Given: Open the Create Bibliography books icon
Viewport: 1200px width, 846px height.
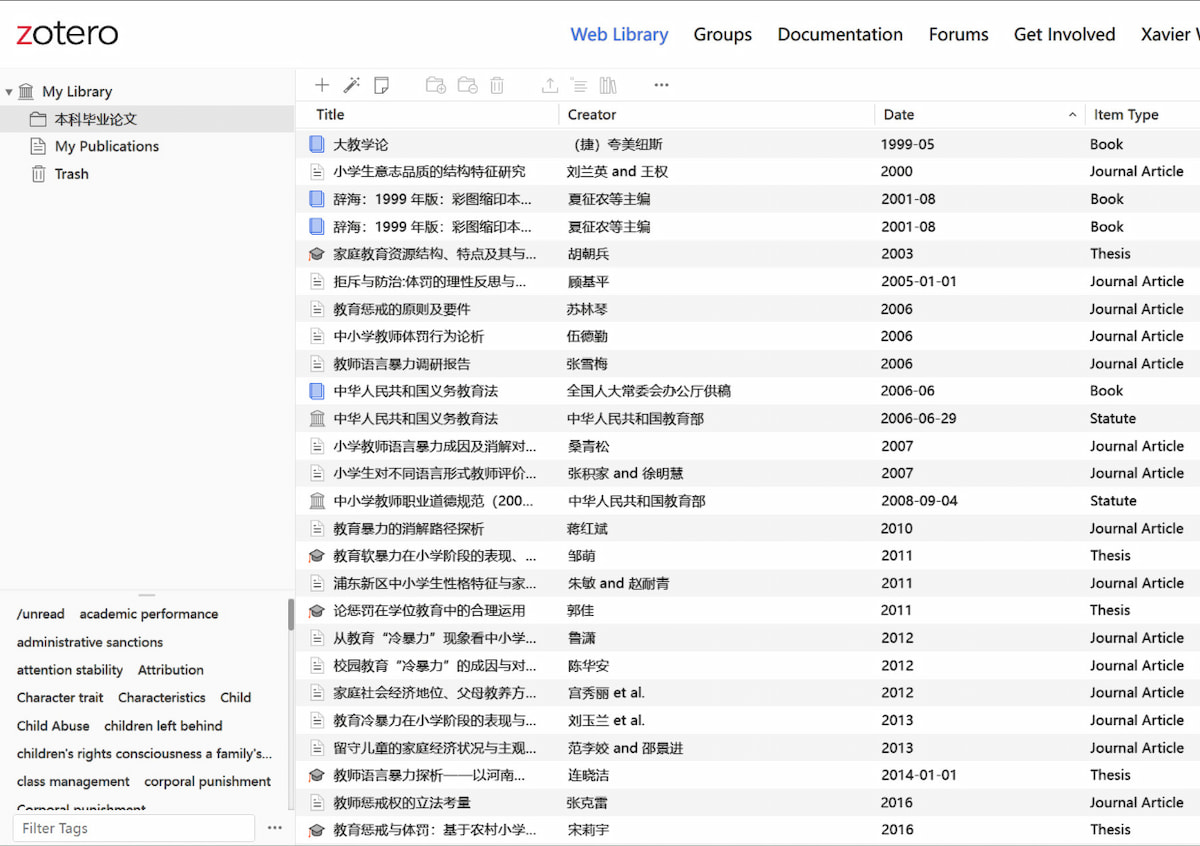Looking at the screenshot, I should tap(608, 85).
